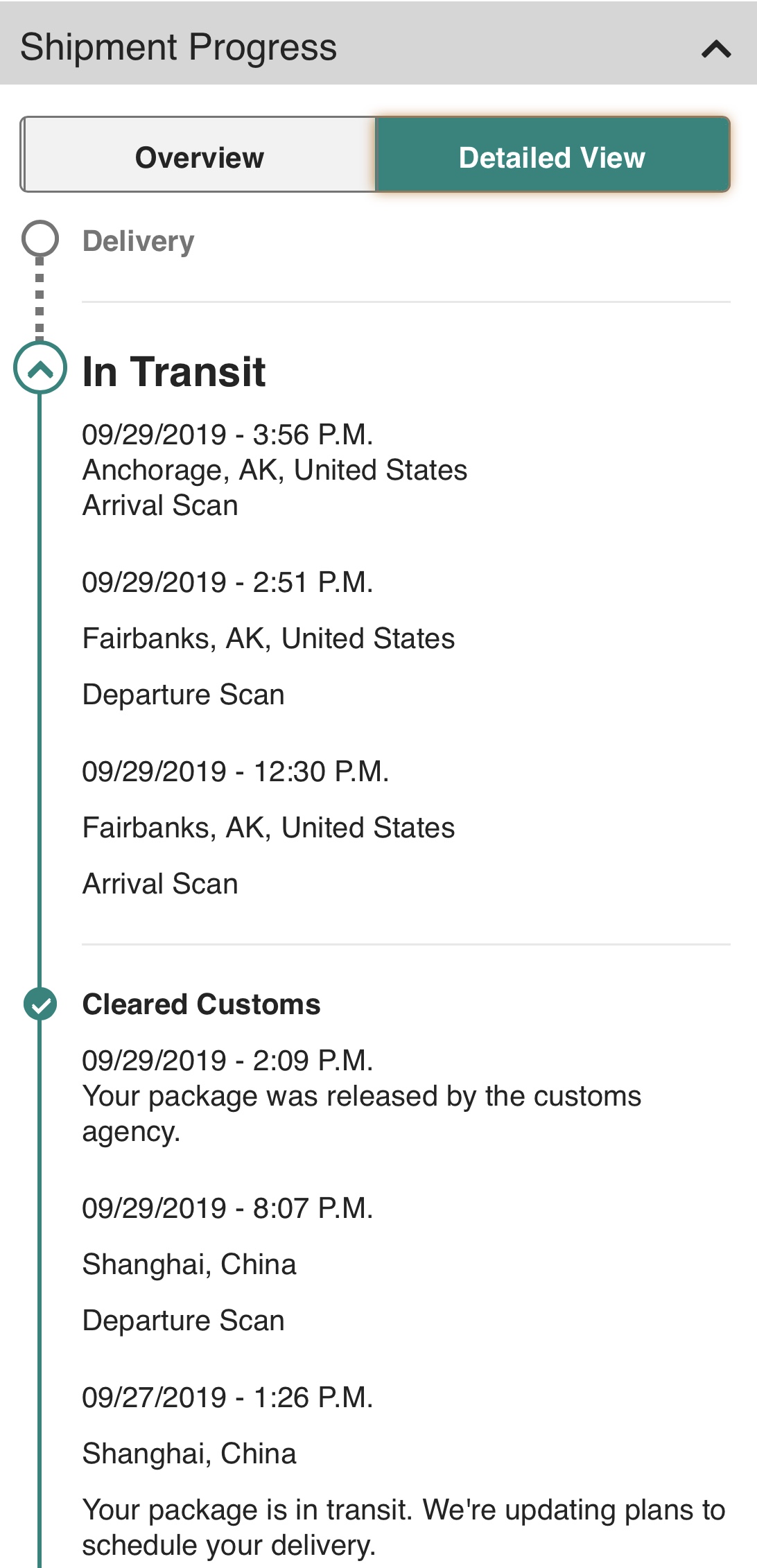757x1568 pixels.
Task: Click the updating plans delivery message
Action: point(403,1527)
